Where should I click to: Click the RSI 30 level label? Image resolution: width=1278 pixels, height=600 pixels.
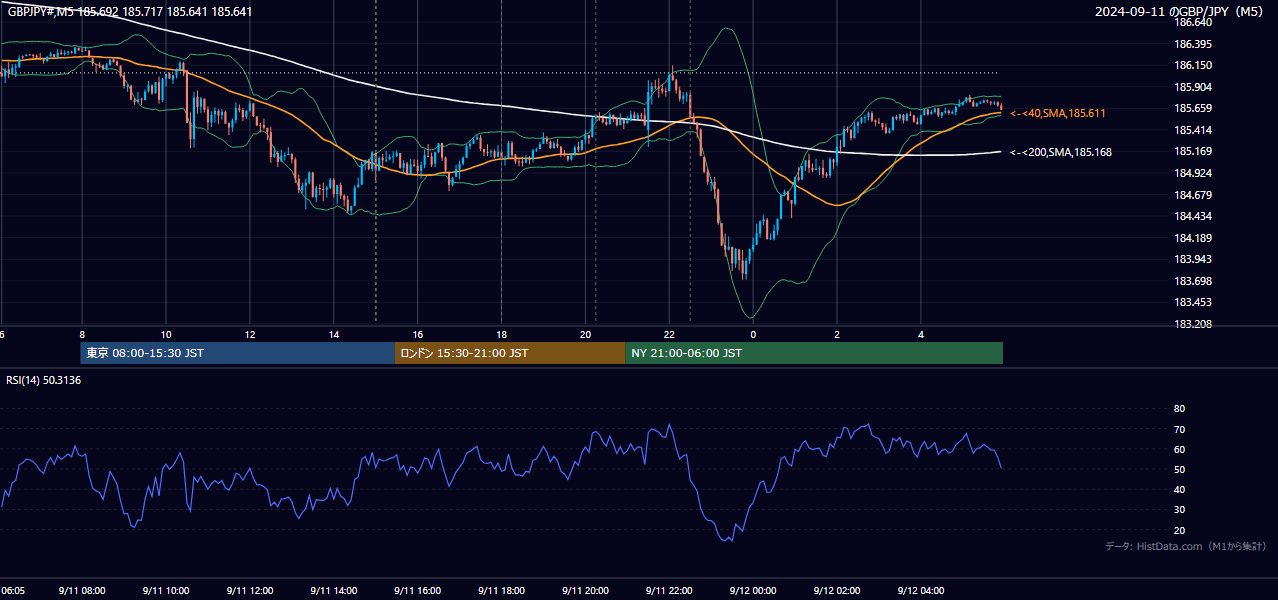(1179, 510)
